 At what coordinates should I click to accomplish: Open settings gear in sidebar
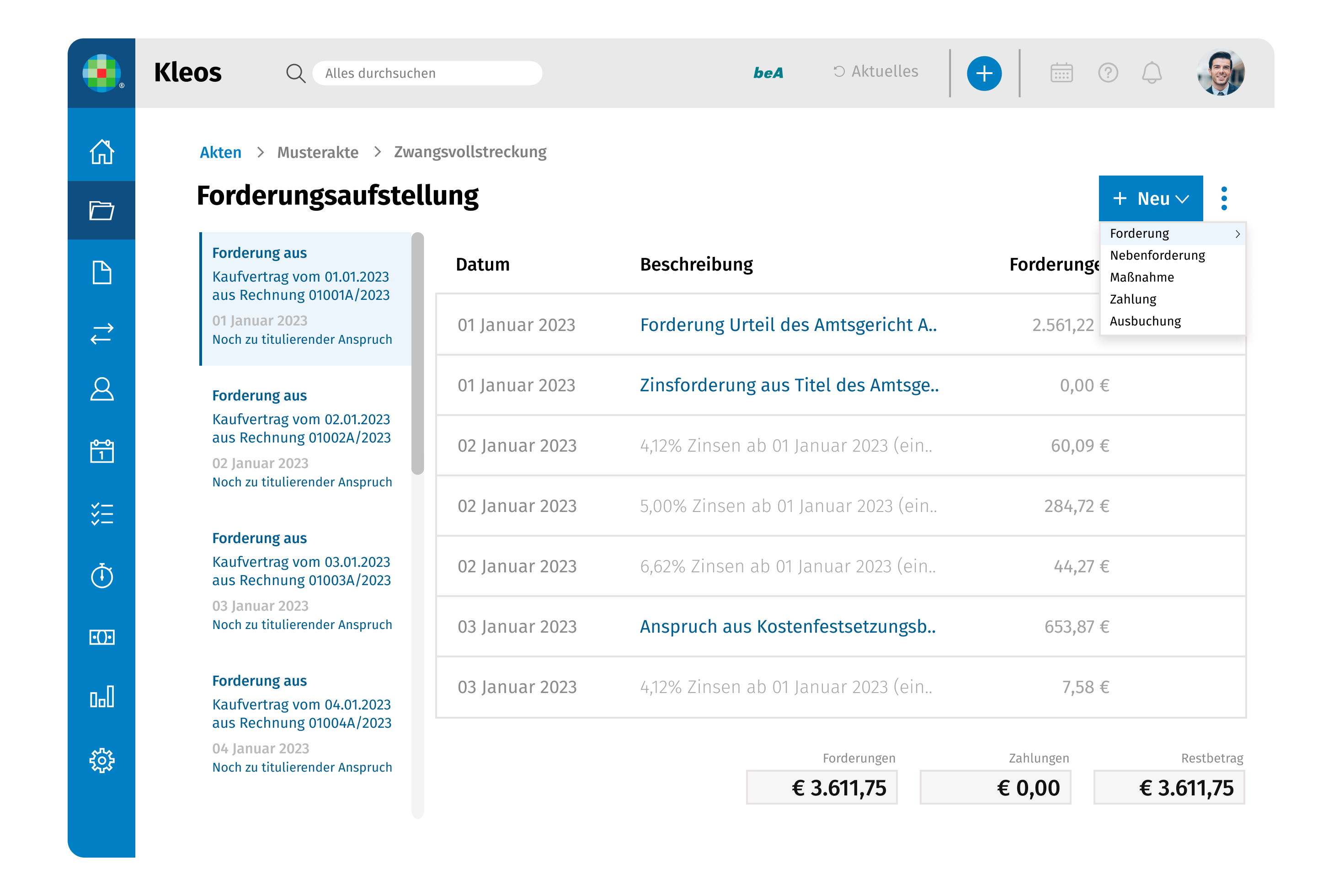pyautogui.click(x=101, y=761)
